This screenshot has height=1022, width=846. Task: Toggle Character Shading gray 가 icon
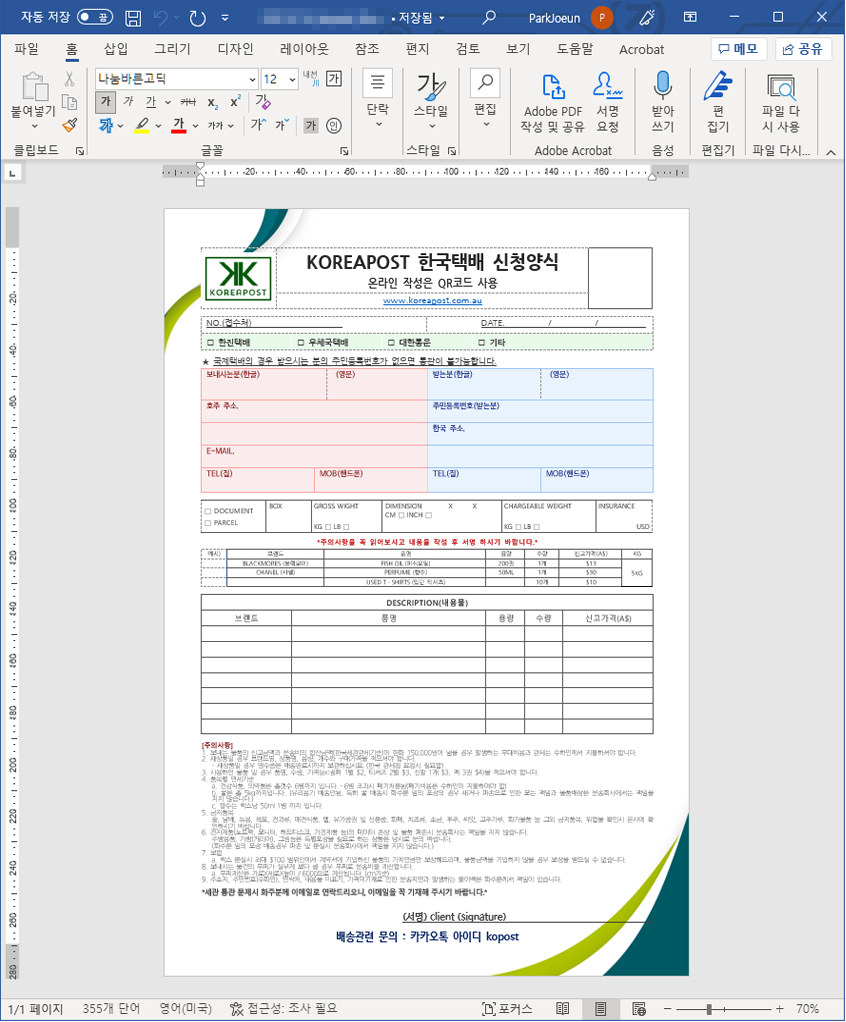311,125
